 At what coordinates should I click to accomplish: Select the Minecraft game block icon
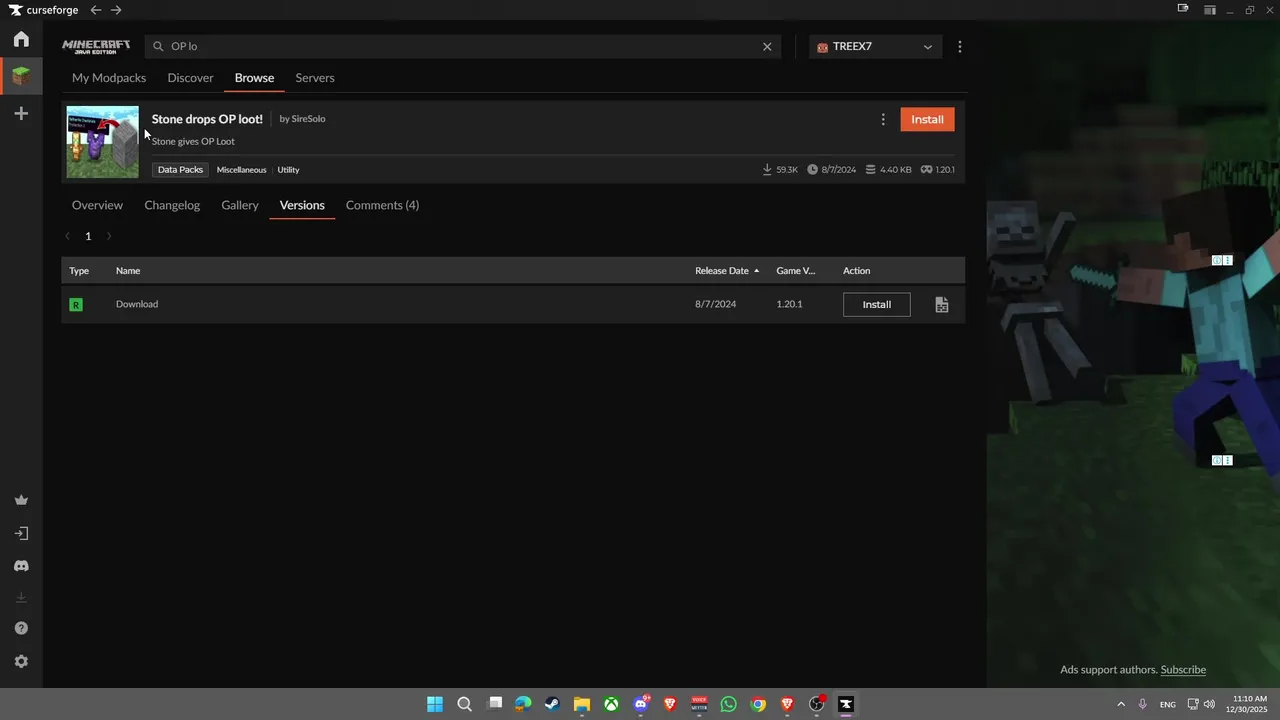pyautogui.click(x=21, y=76)
